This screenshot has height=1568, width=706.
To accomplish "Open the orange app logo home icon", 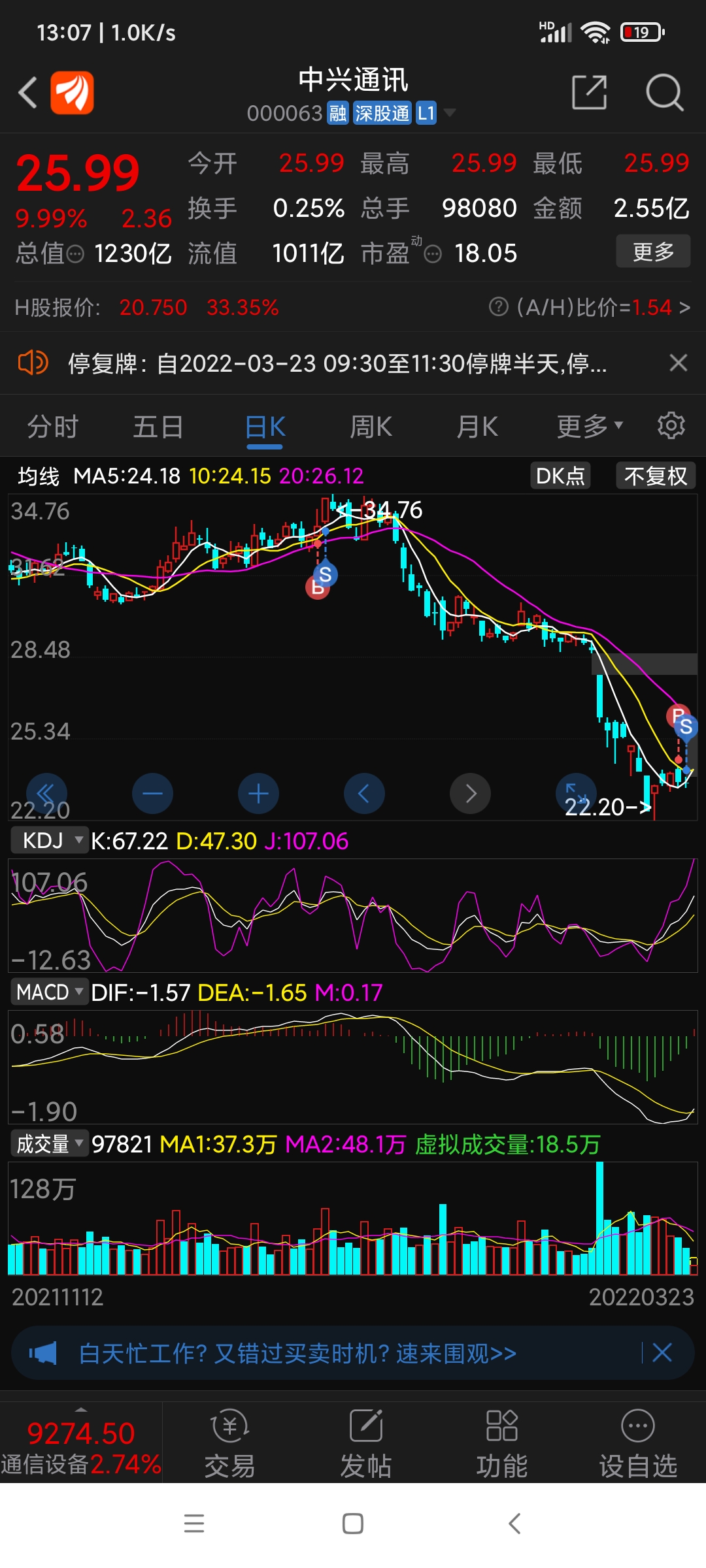I will point(73,93).
